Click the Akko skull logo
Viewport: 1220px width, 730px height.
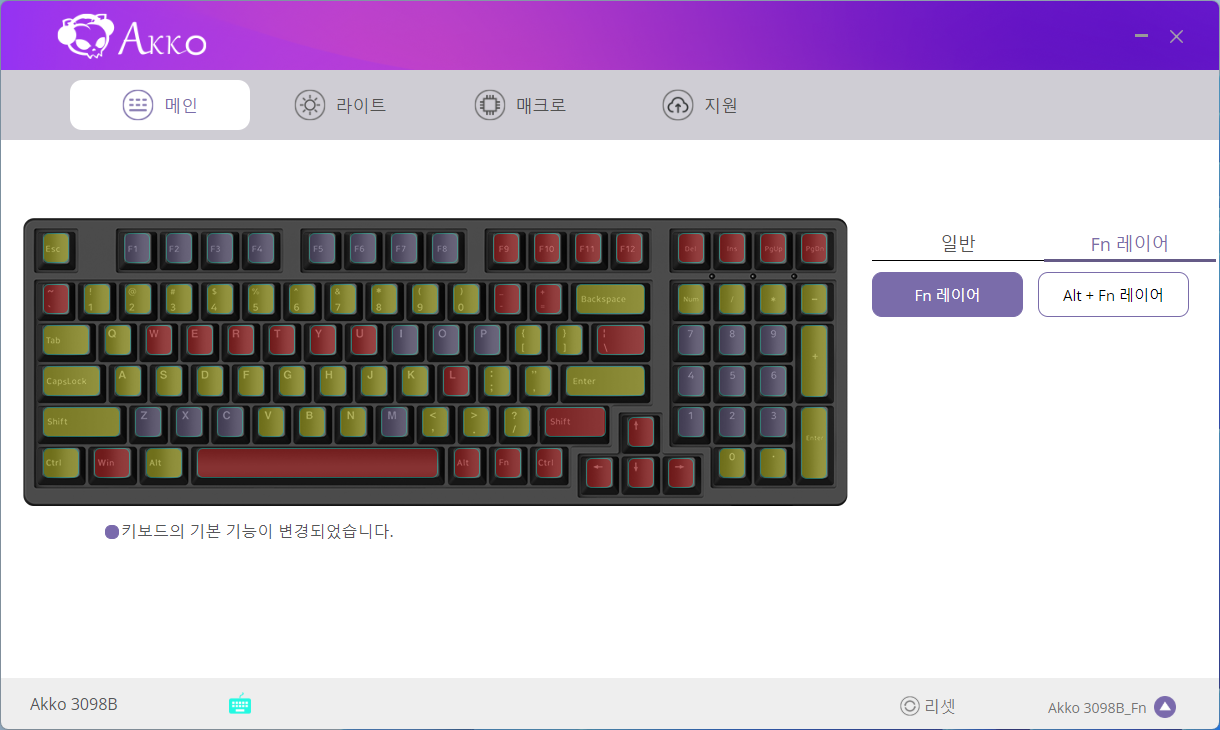(x=83, y=37)
